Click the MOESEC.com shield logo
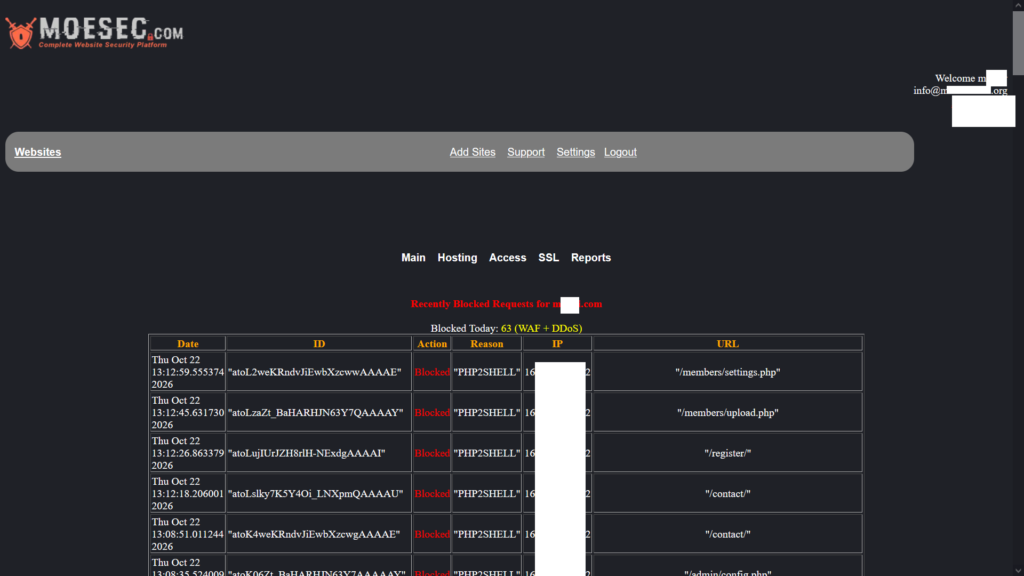The image size is (1024, 576). point(95,32)
